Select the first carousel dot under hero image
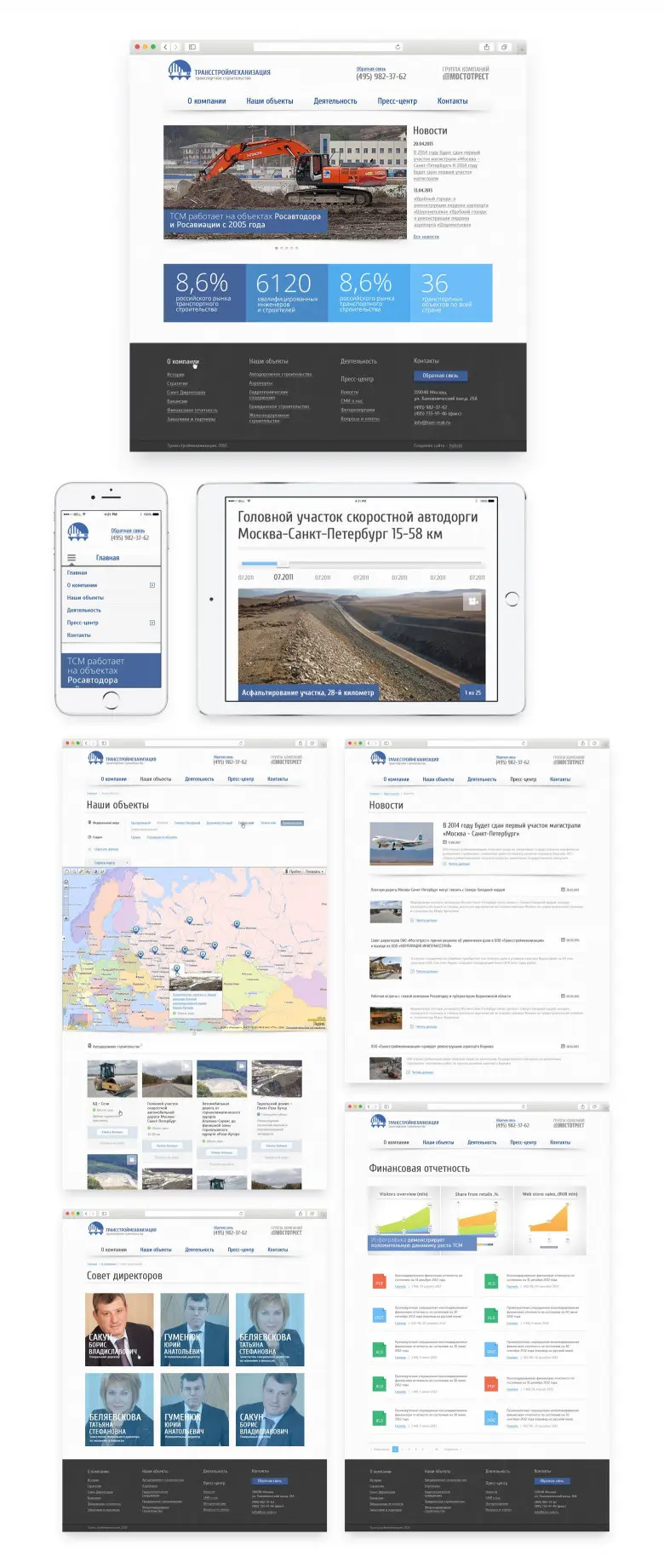The image size is (664, 1568). pos(276,248)
